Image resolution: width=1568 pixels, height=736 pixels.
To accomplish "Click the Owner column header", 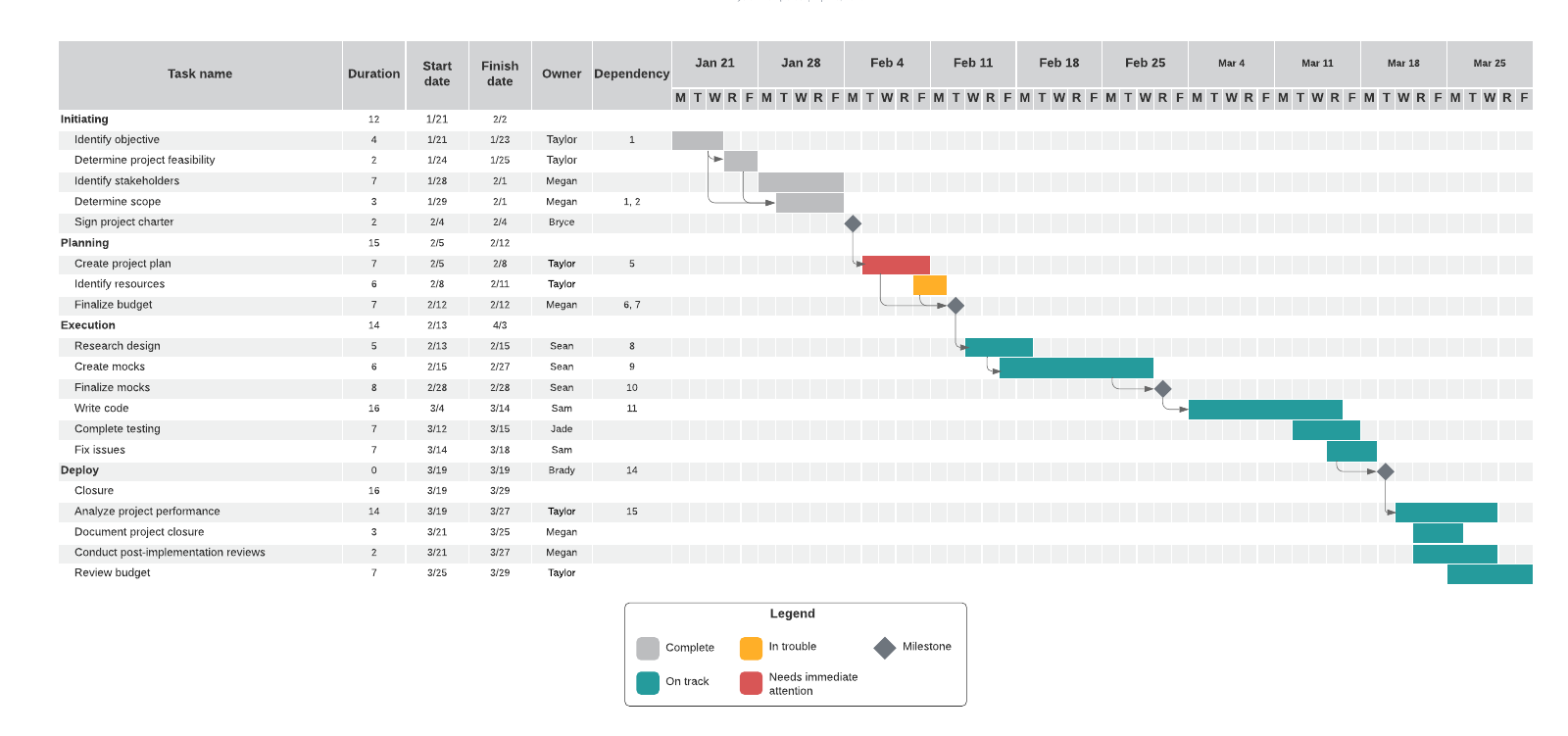I will [562, 74].
